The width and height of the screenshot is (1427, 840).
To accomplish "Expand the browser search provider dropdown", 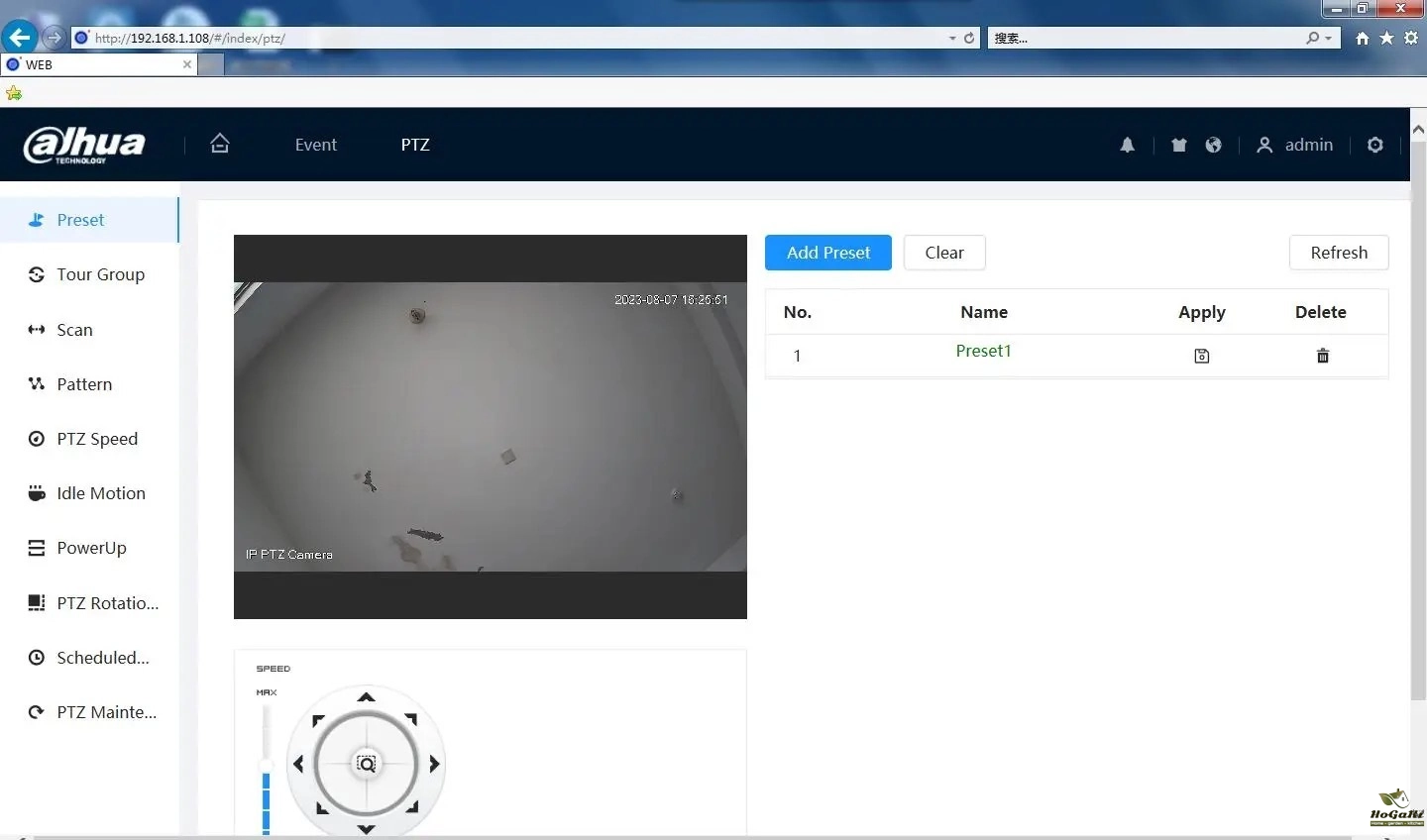I will click(1328, 38).
